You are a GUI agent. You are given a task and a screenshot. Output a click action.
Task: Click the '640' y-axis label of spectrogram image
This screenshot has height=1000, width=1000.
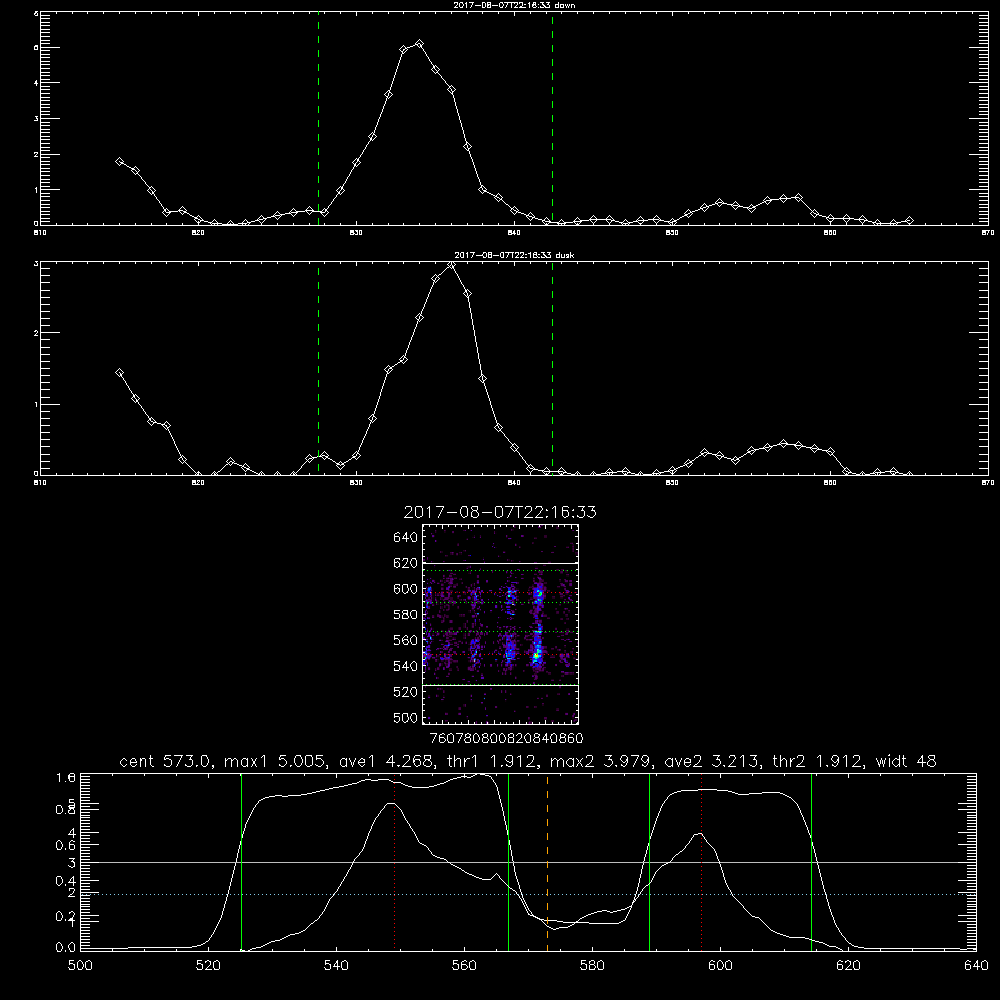click(x=405, y=538)
